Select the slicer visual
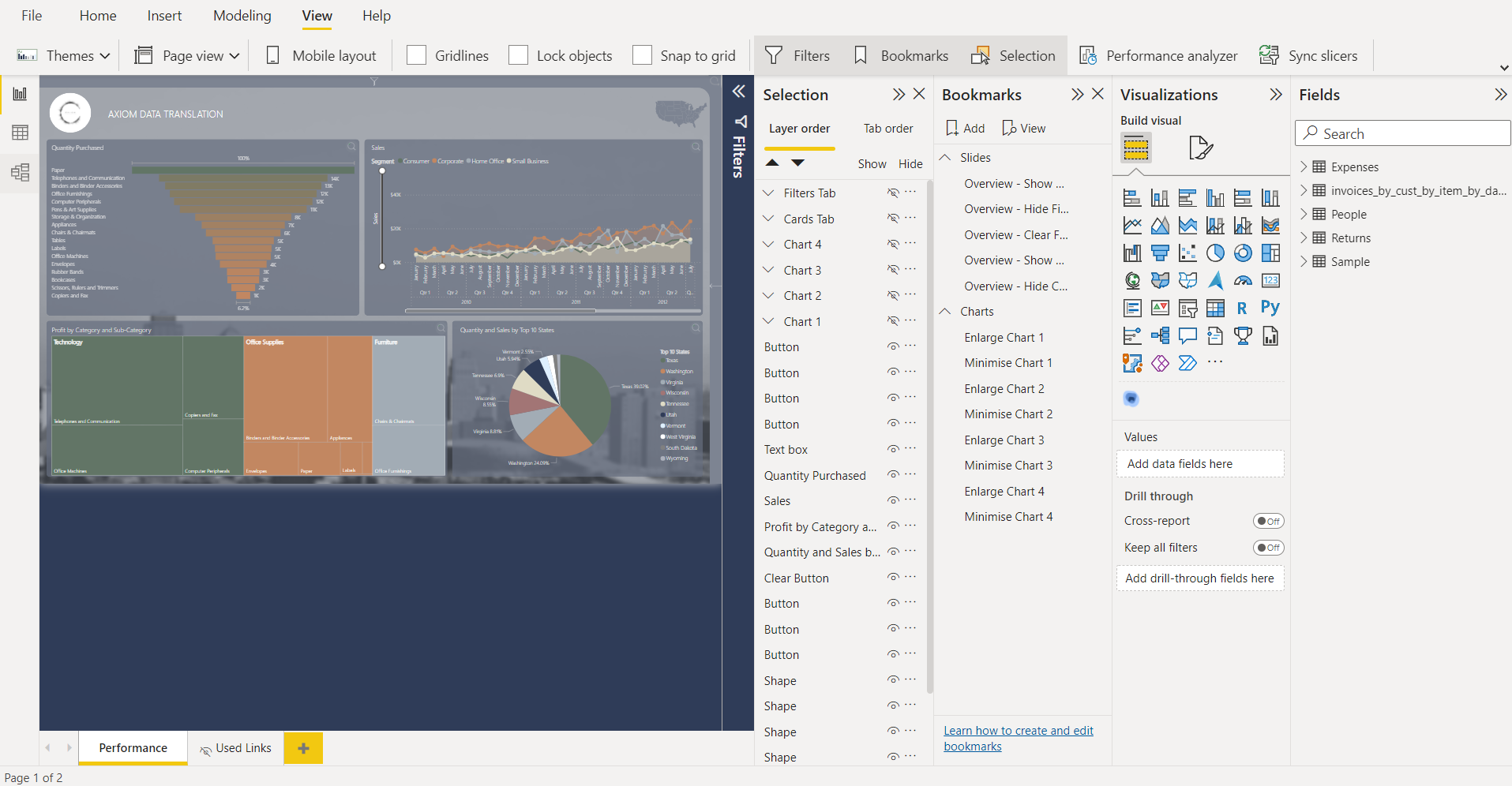Screen dimensions: 1512x786 point(1187,308)
